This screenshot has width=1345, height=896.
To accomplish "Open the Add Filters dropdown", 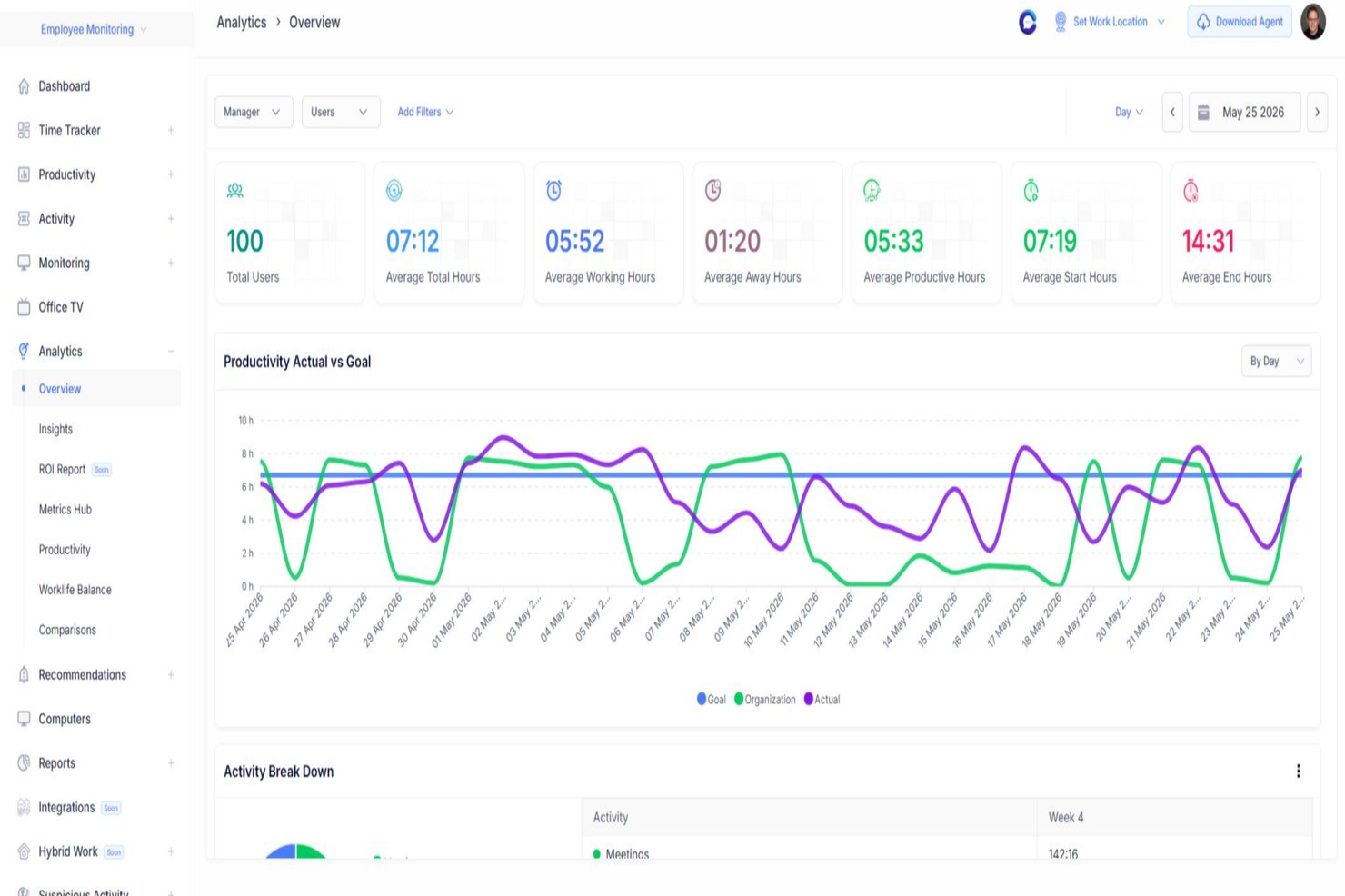I will (425, 112).
